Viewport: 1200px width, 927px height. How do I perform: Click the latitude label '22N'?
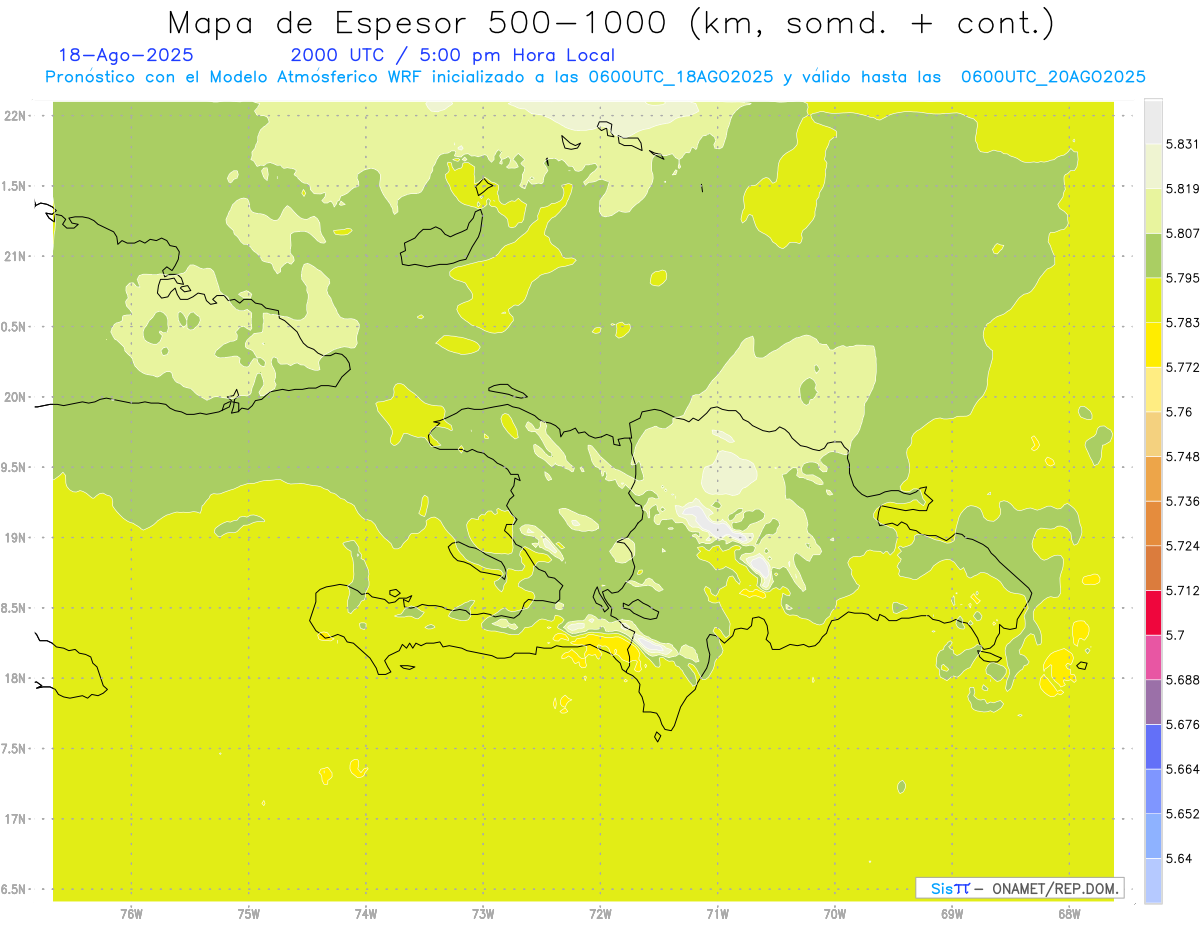pyautogui.click(x=14, y=115)
